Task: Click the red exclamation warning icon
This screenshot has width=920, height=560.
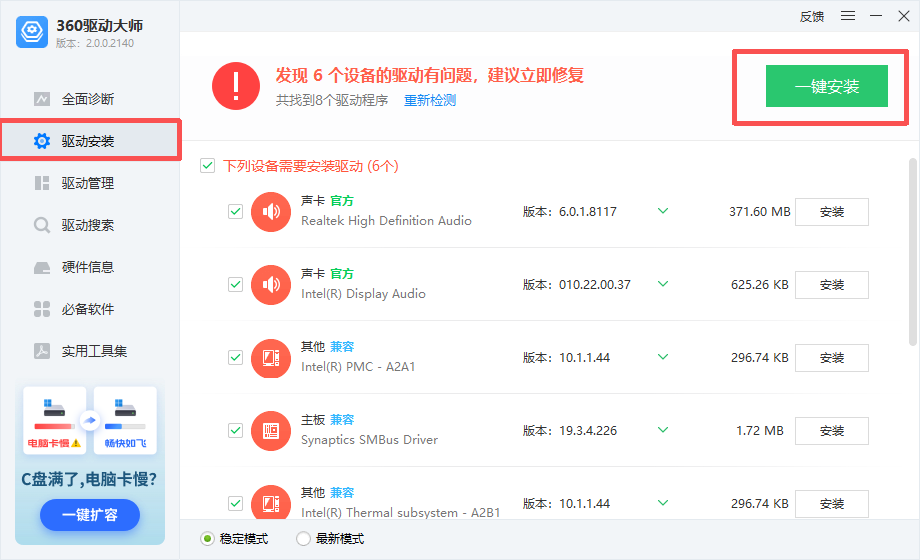Action: click(236, 86)
